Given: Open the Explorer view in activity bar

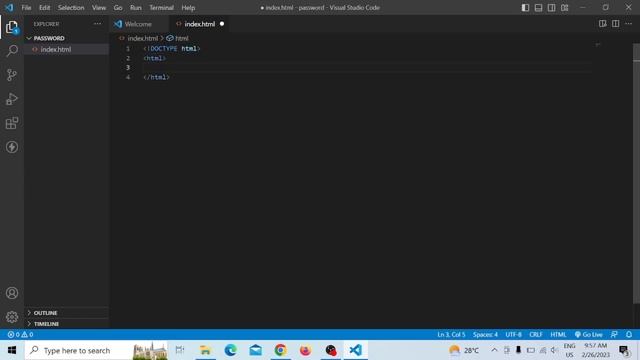Looking at the screenshot, I should tap(12, 27).
